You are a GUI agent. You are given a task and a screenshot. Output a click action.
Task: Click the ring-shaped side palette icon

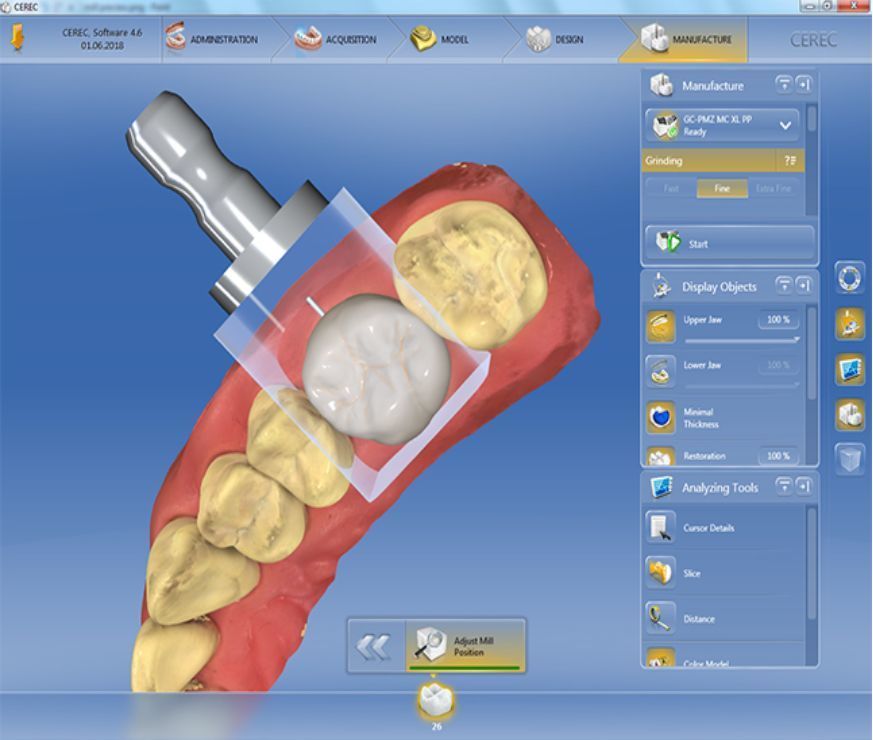coord(850,277)
